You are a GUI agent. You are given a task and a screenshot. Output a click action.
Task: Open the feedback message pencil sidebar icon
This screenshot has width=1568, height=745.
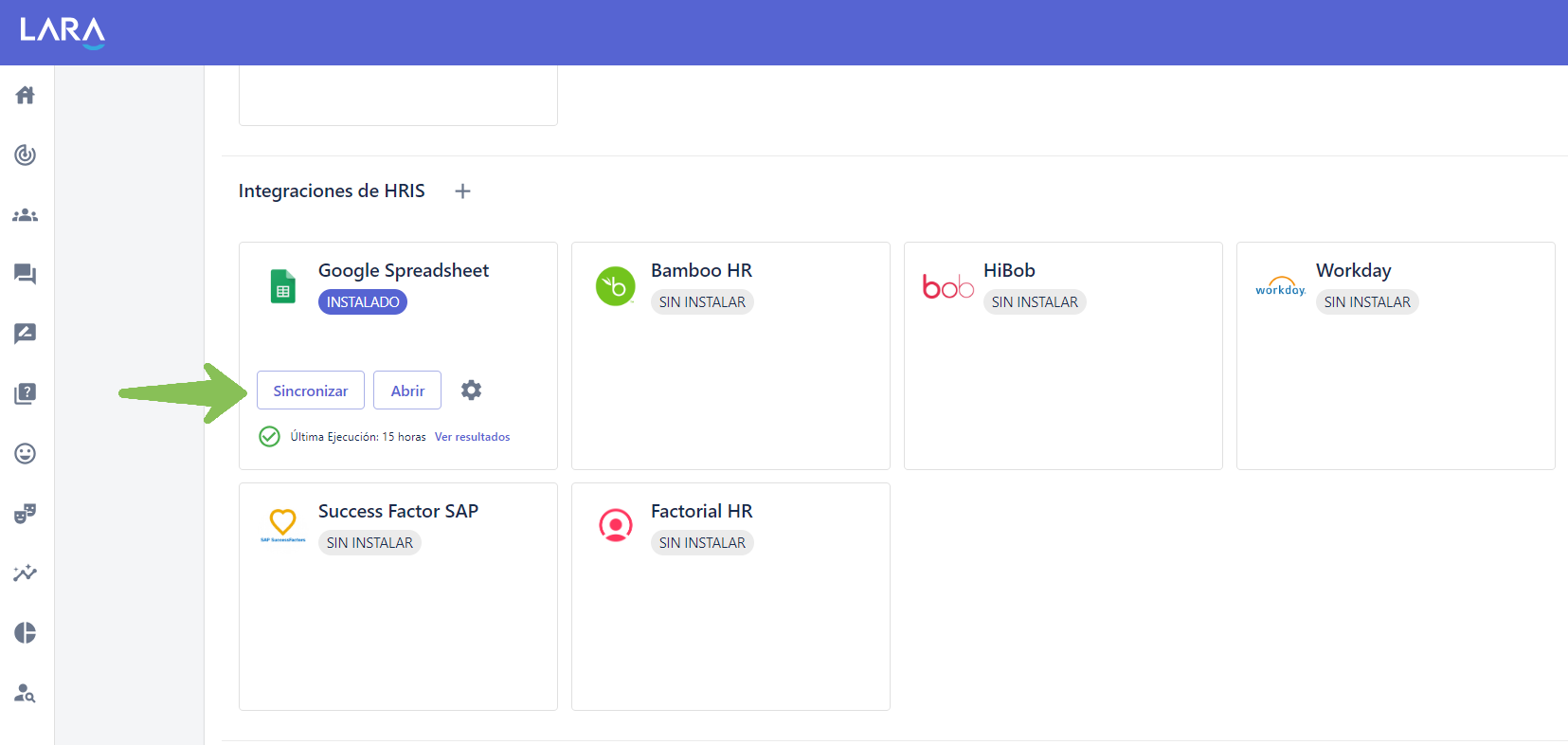tap(26, 334)
